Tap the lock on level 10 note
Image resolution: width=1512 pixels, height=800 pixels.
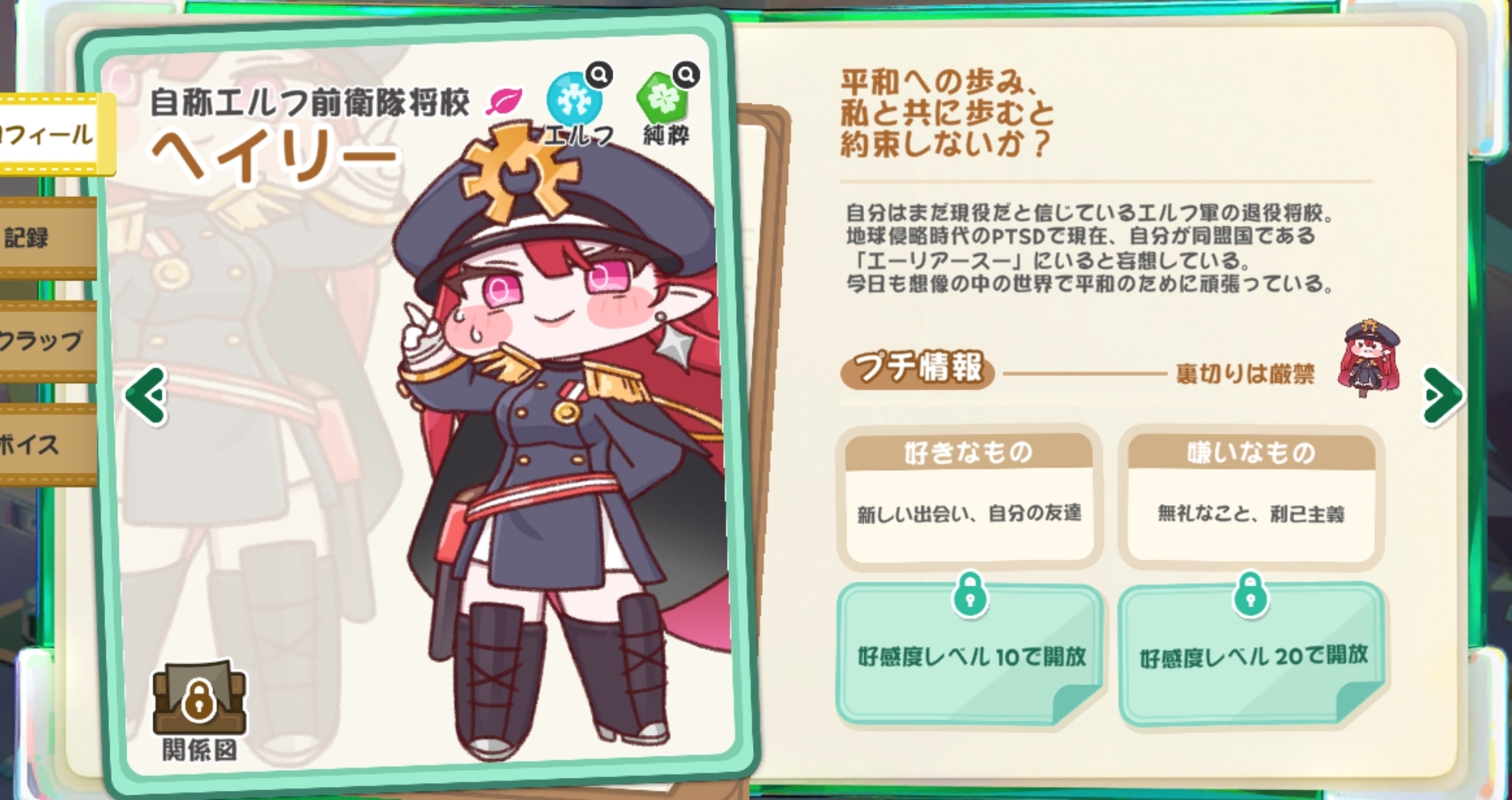click(x=970, y=595)
